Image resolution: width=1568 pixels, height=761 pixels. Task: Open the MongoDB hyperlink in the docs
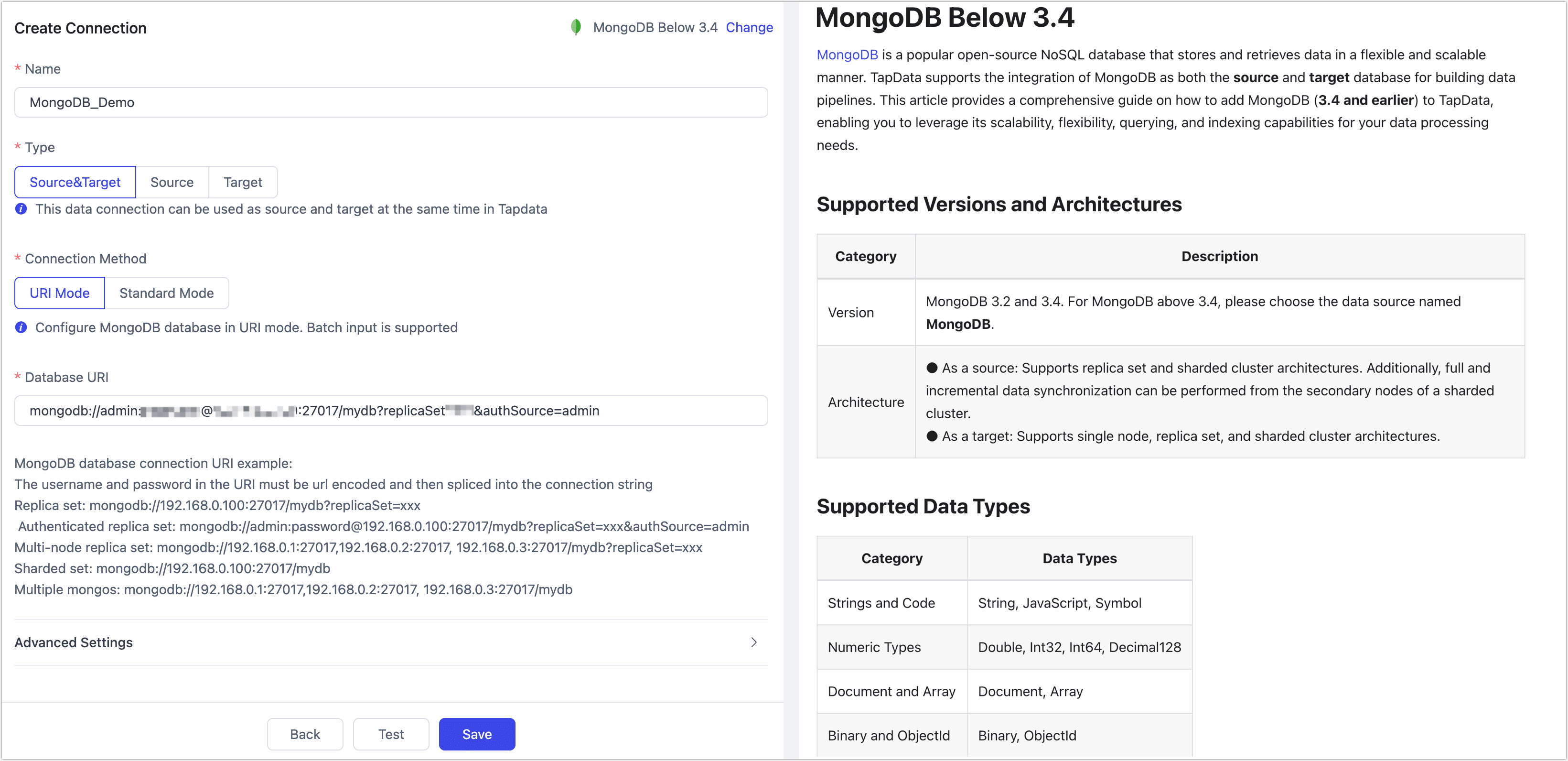click(847, 54)
